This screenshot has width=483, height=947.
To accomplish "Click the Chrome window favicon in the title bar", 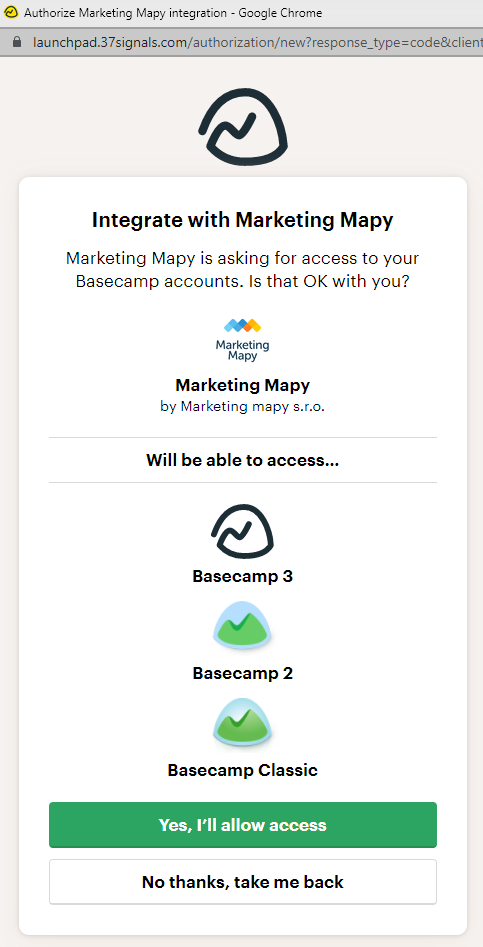I will click(x=10, y=12).
